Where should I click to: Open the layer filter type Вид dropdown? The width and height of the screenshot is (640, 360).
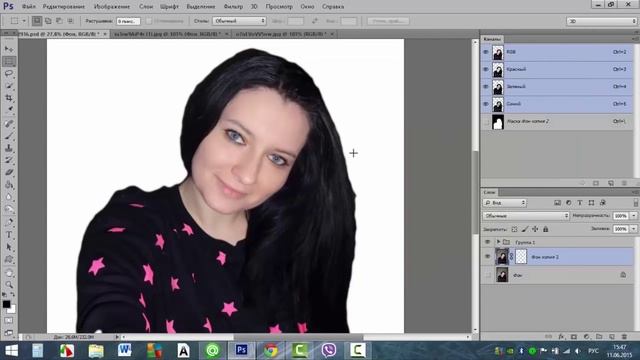pyautogui.click(x=504, y=202)
